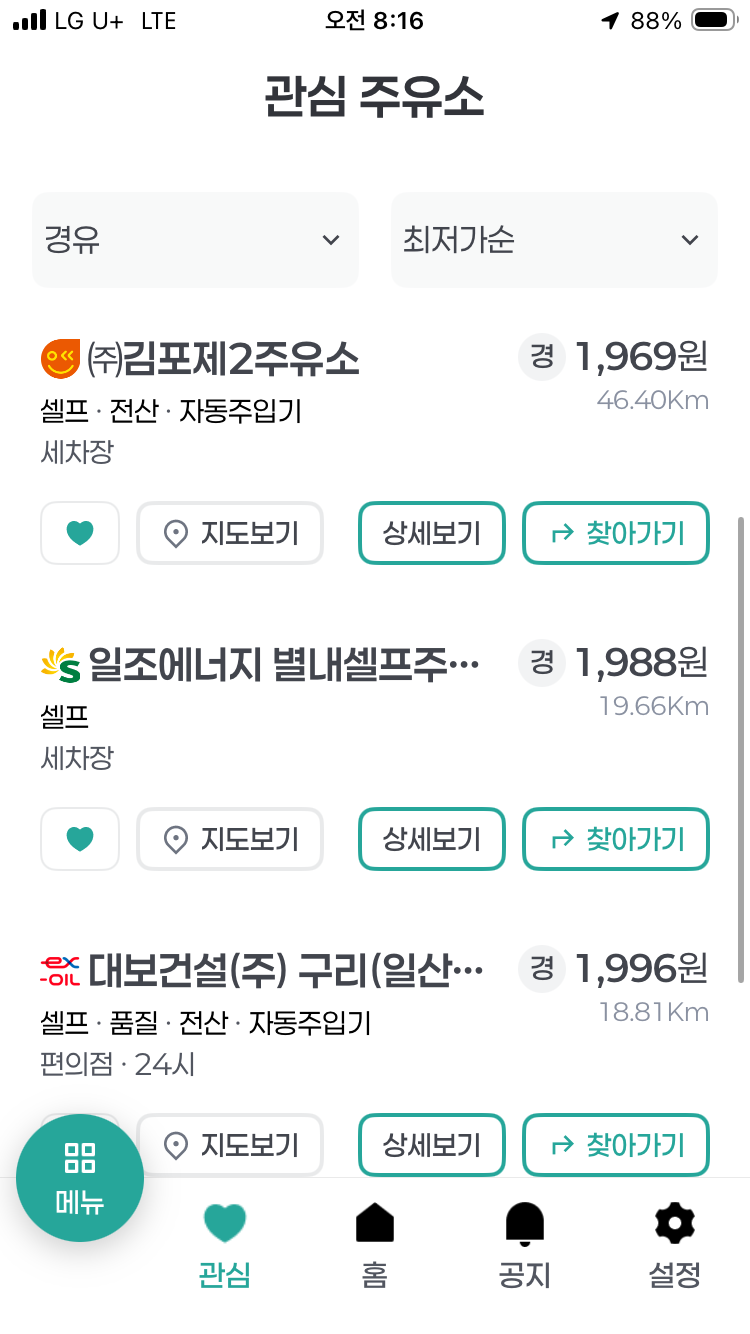Select the 관심 tab in the bottom bar
The width and height of the screenshot is (750, 1334).
click(225, 1245)
